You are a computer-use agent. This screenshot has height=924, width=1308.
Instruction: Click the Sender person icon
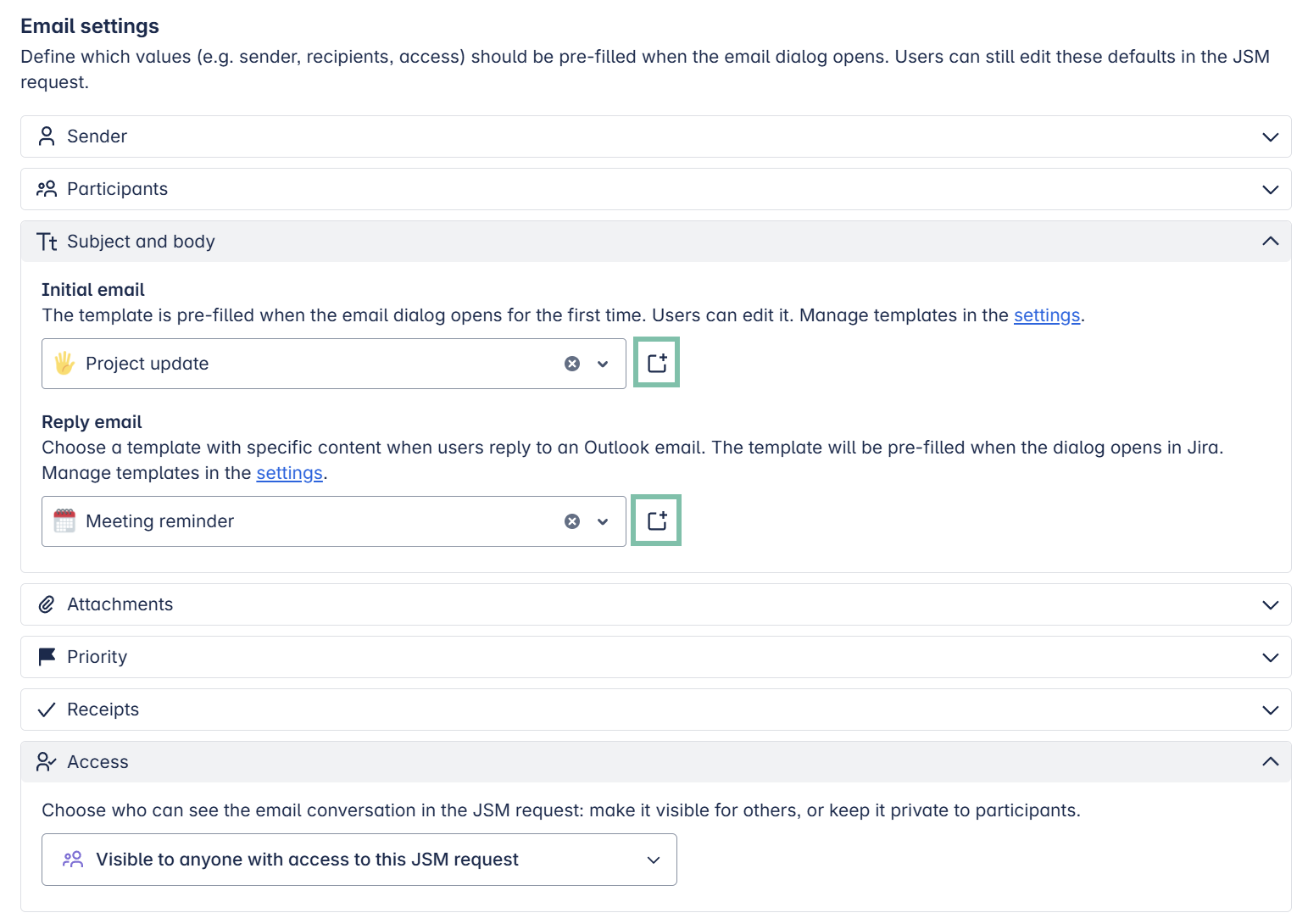[x=47, y=136]
